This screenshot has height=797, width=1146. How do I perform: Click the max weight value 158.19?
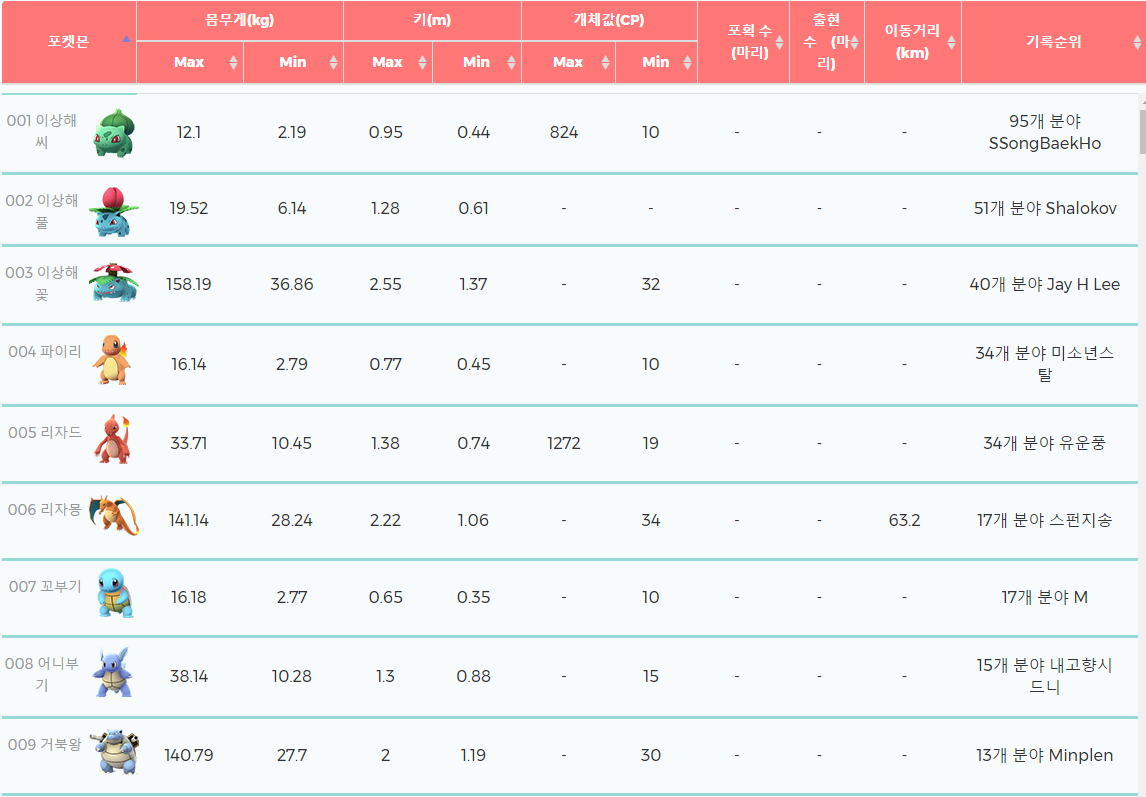click(x=189, y=284)
